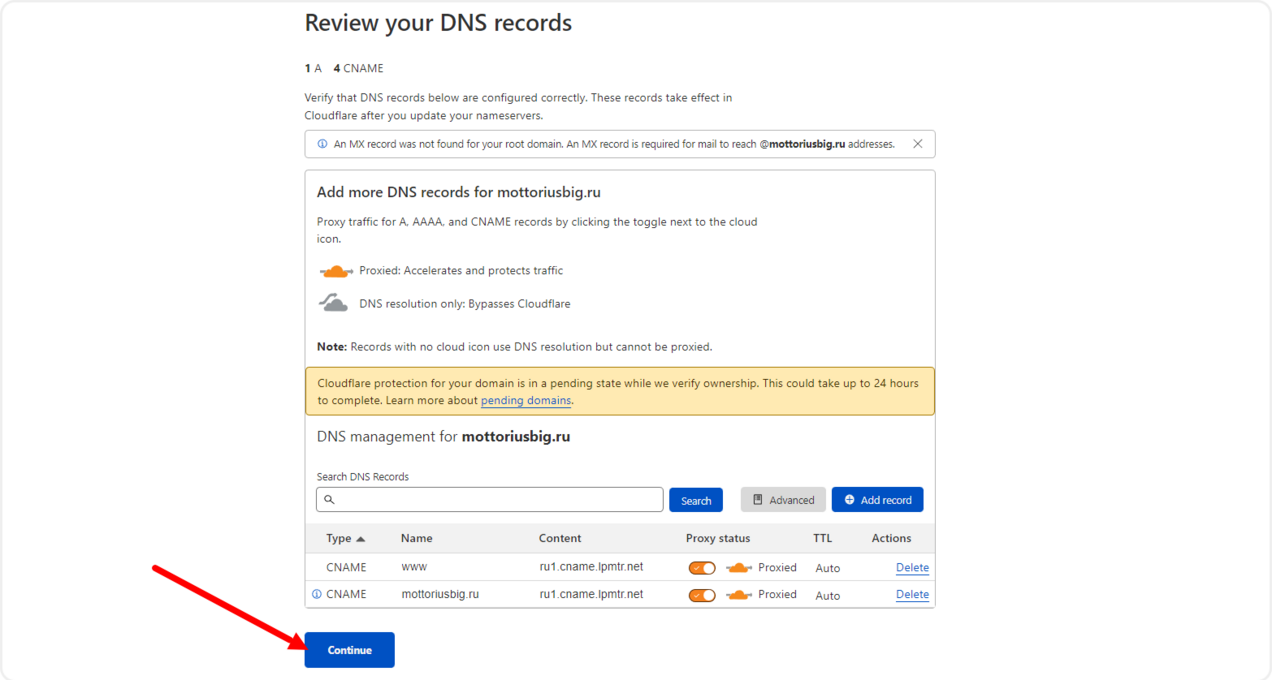Click the Review your DNS records heading
Viewport: 1272px width, 680px height.
(x=438, y=23)
